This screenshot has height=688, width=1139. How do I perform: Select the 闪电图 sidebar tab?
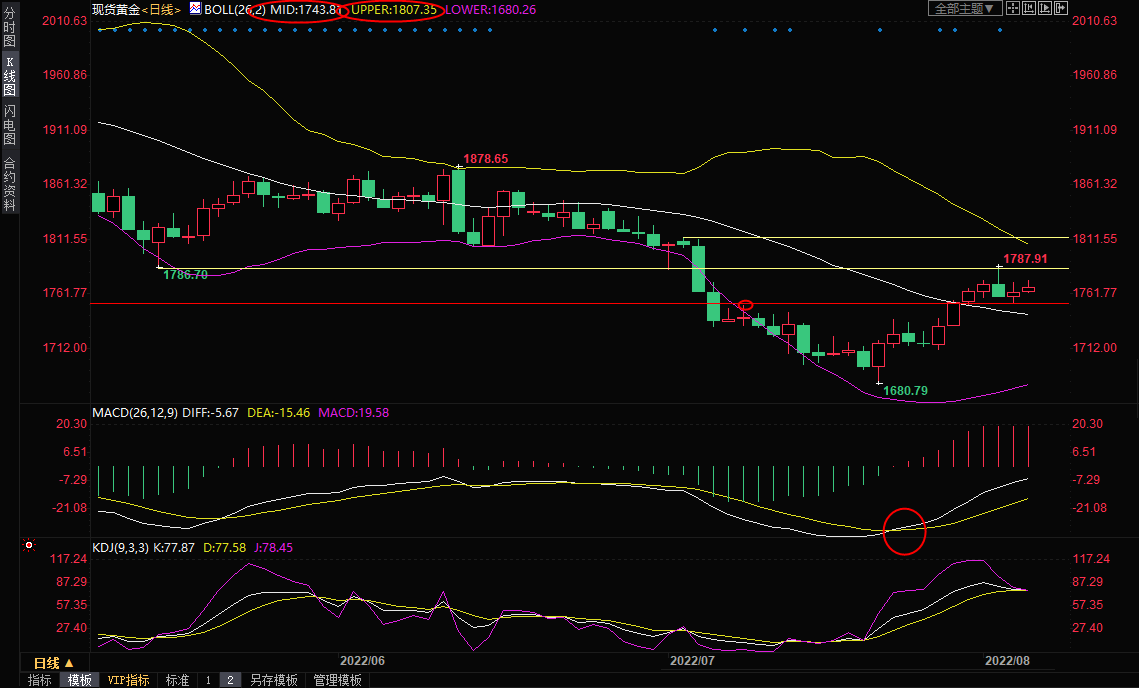click(9, 124)
